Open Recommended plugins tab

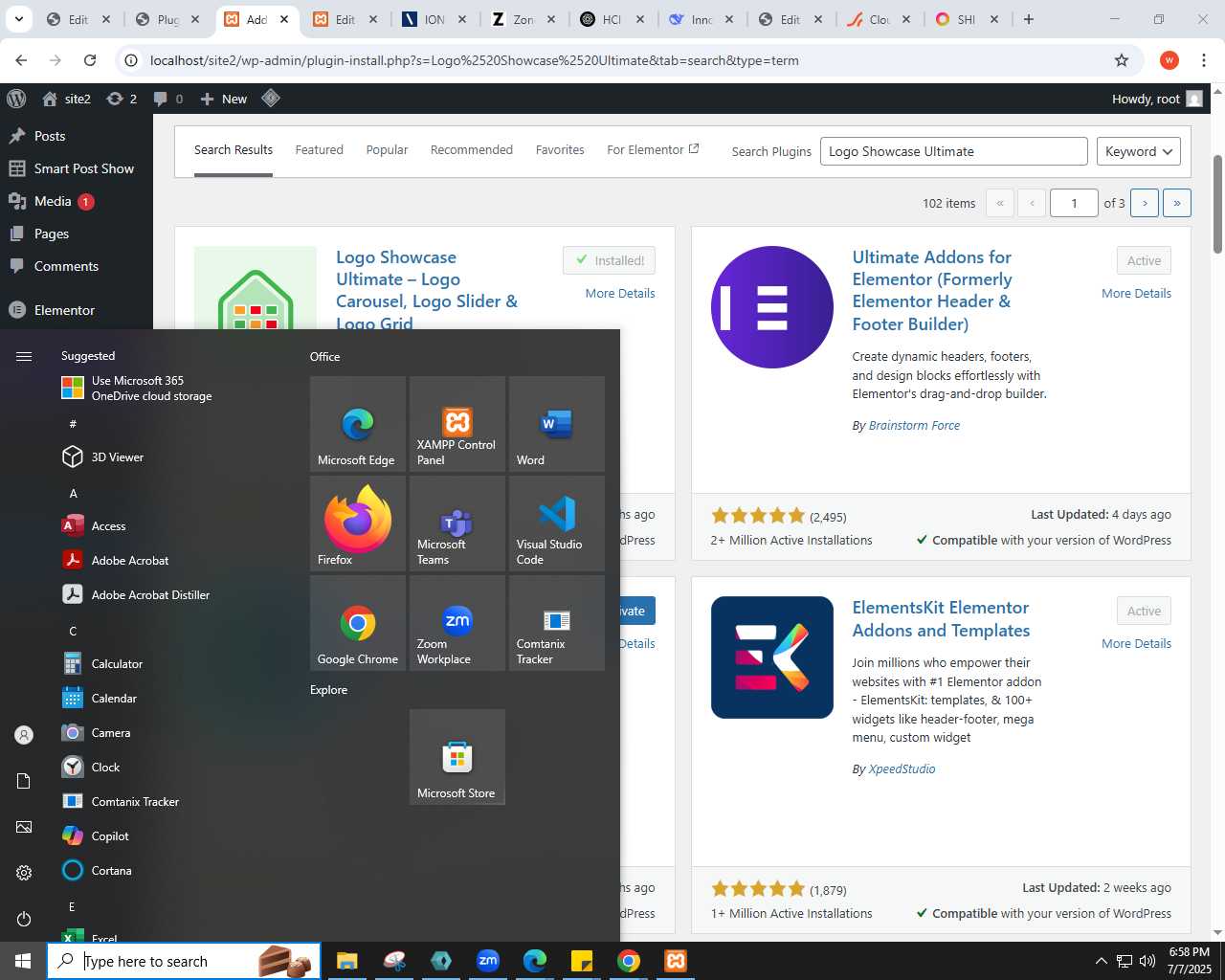point(472,150)
